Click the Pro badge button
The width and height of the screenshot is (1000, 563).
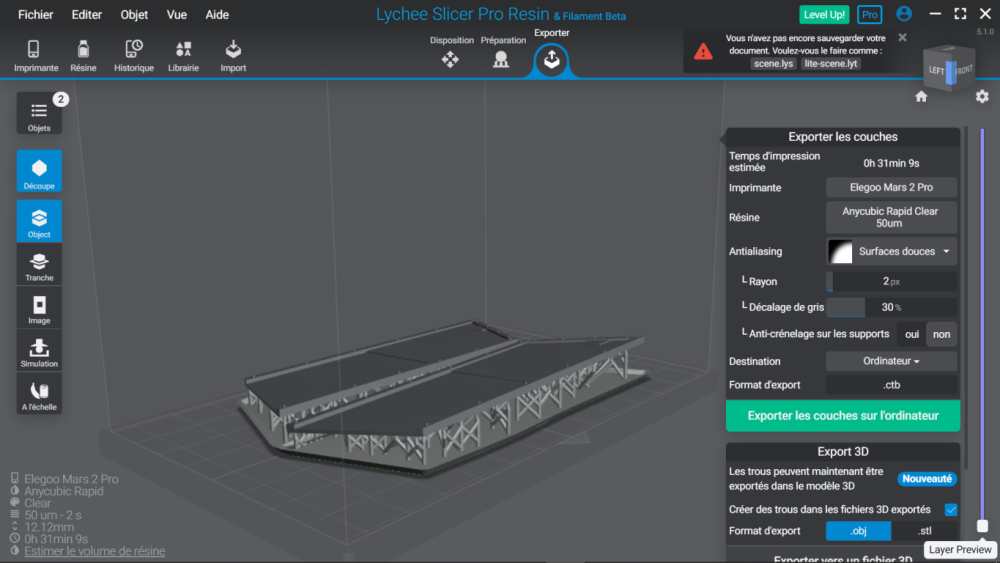pos(869,15)
